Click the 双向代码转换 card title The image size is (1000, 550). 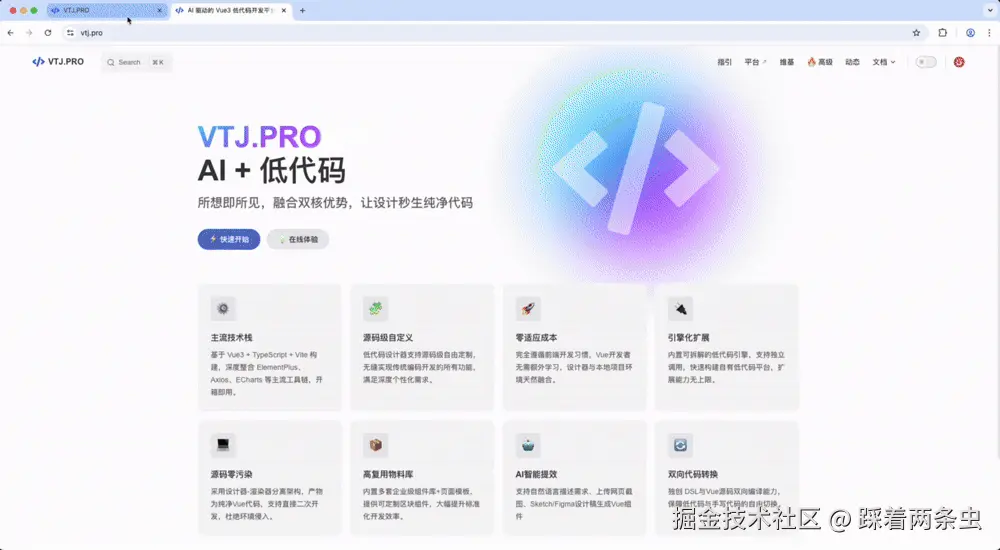tap(693, 474)
